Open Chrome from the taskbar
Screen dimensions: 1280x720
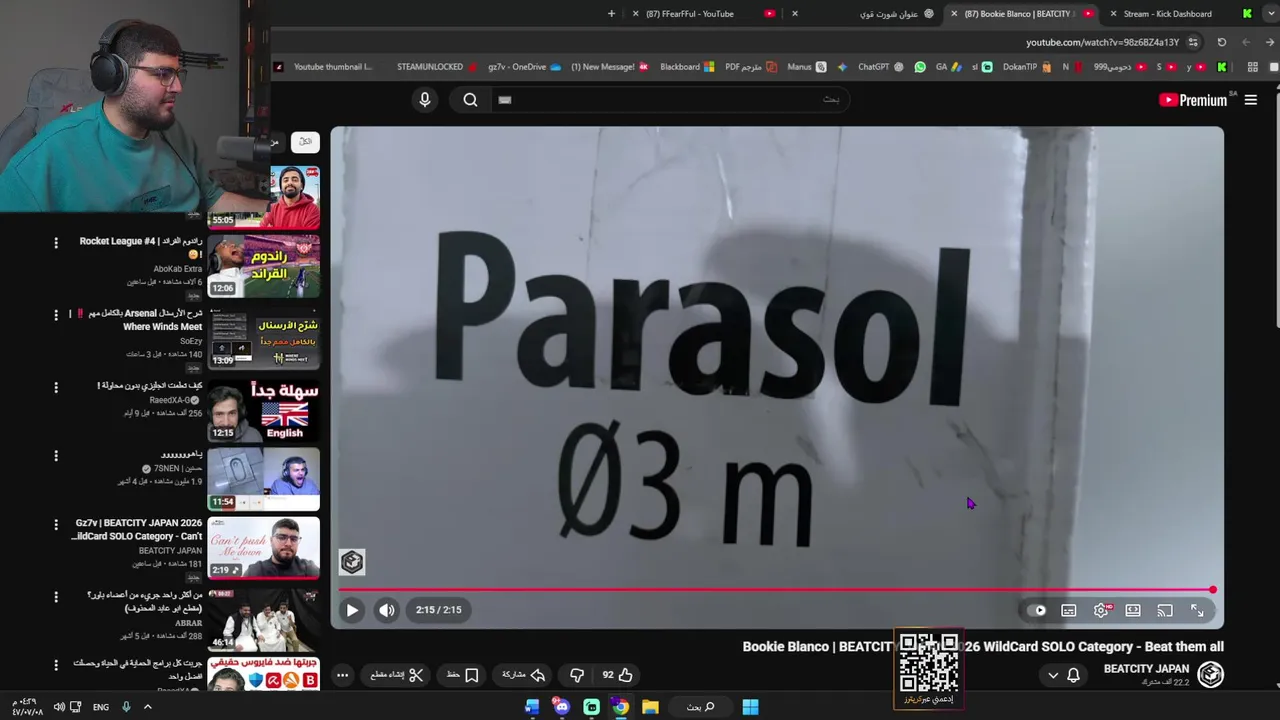[x=620, y=707]
